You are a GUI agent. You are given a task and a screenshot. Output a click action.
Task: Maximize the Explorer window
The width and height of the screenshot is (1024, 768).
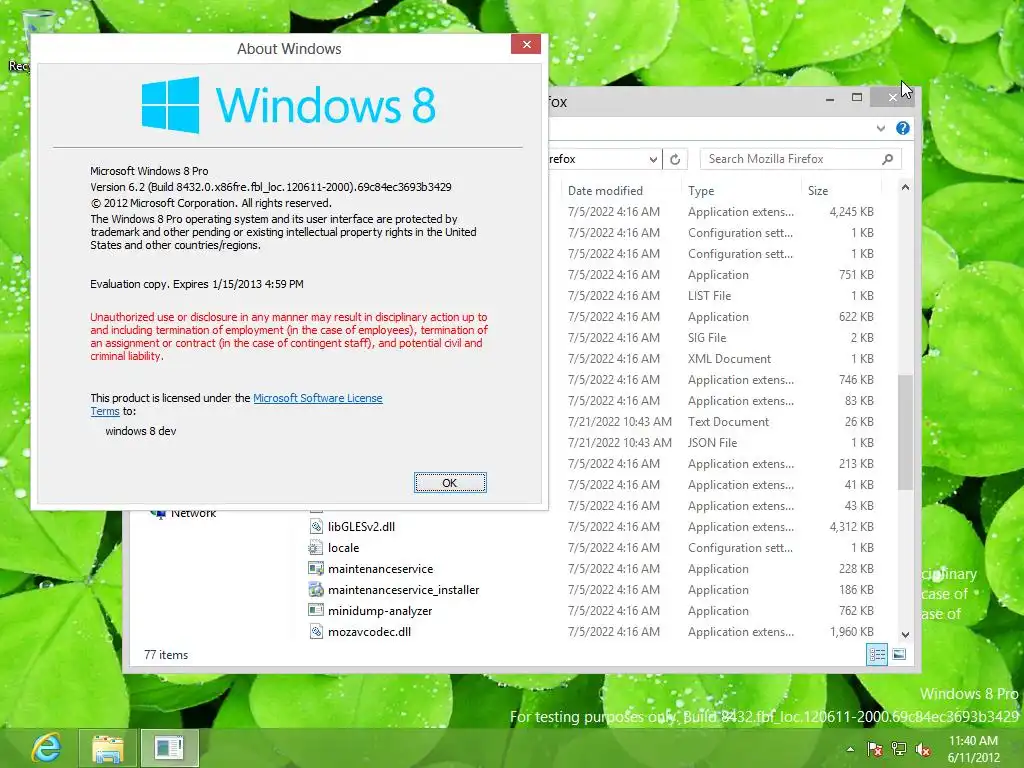tap(857, 97)
